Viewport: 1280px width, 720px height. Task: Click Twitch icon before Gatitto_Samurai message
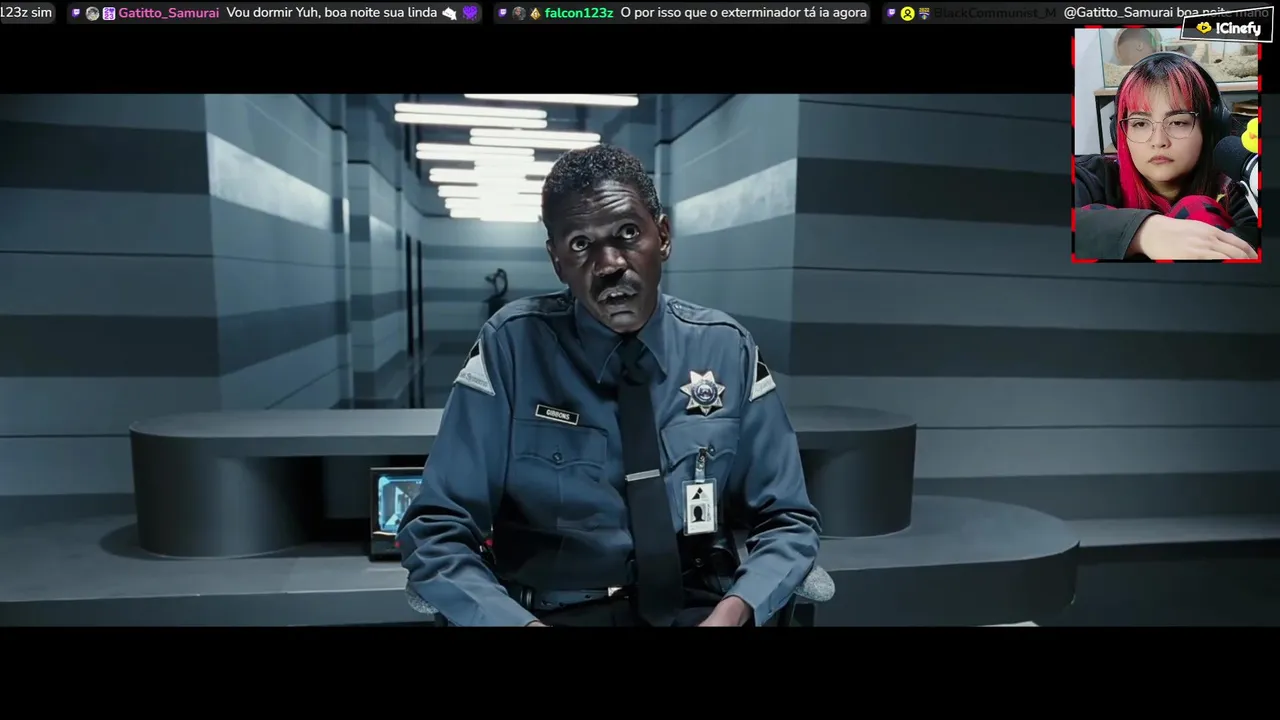pyautogui.click(x=76, y=13)
